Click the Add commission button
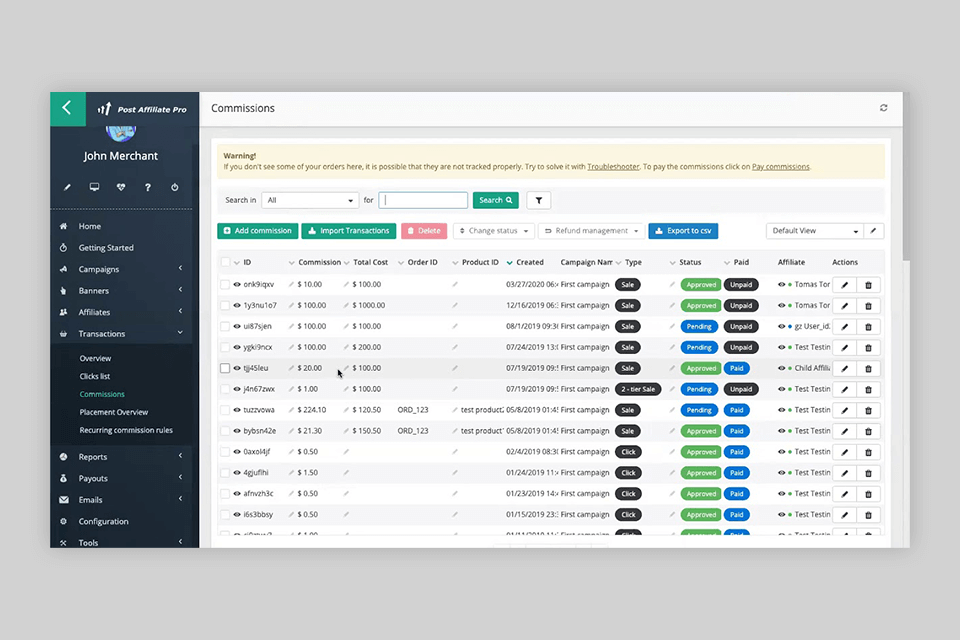This screenshot has height=640, width=960. coord(258,231)
